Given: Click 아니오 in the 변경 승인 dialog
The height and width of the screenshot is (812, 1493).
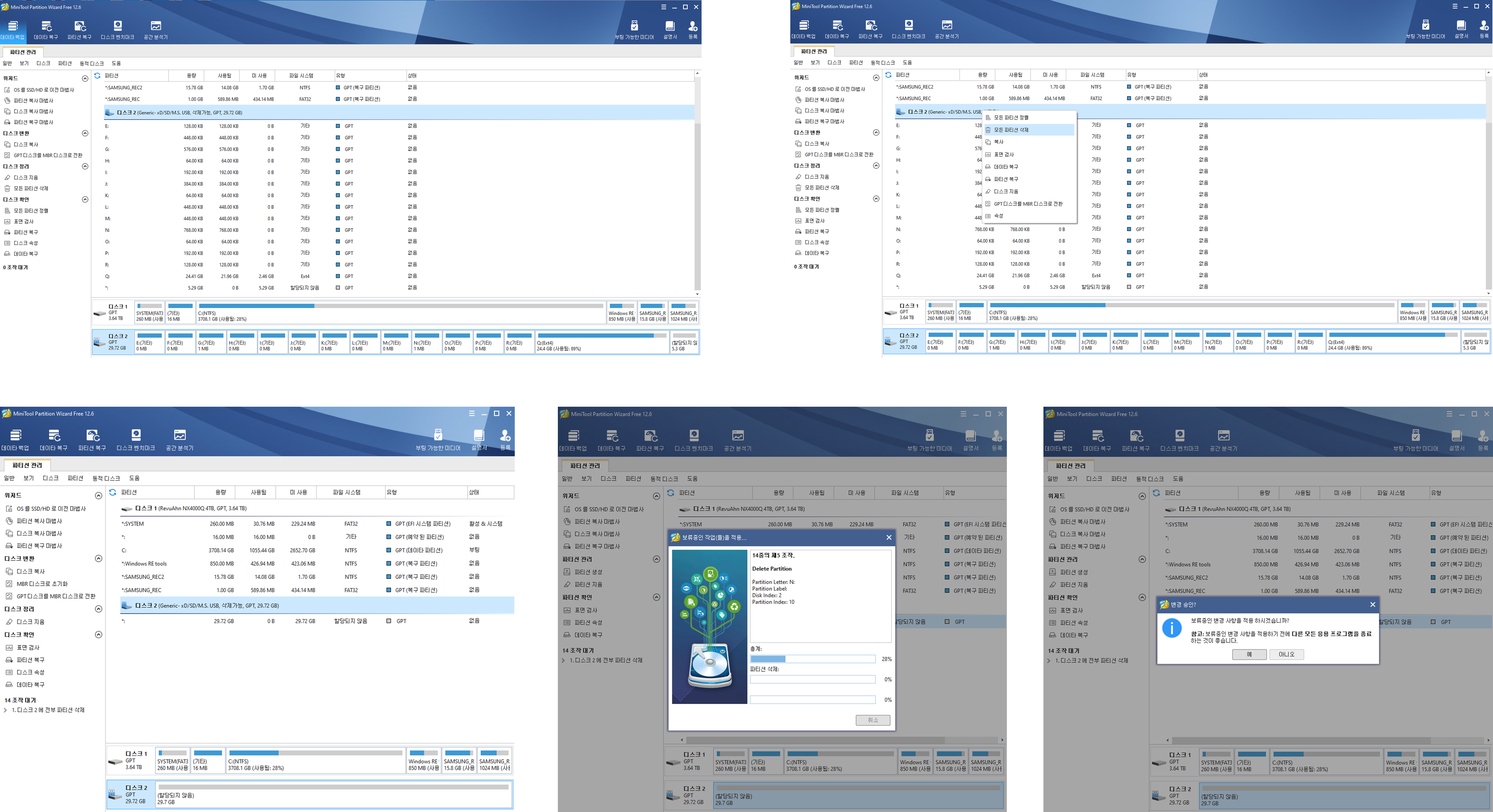Looking at the screenshot, I should coord(1286,654).
